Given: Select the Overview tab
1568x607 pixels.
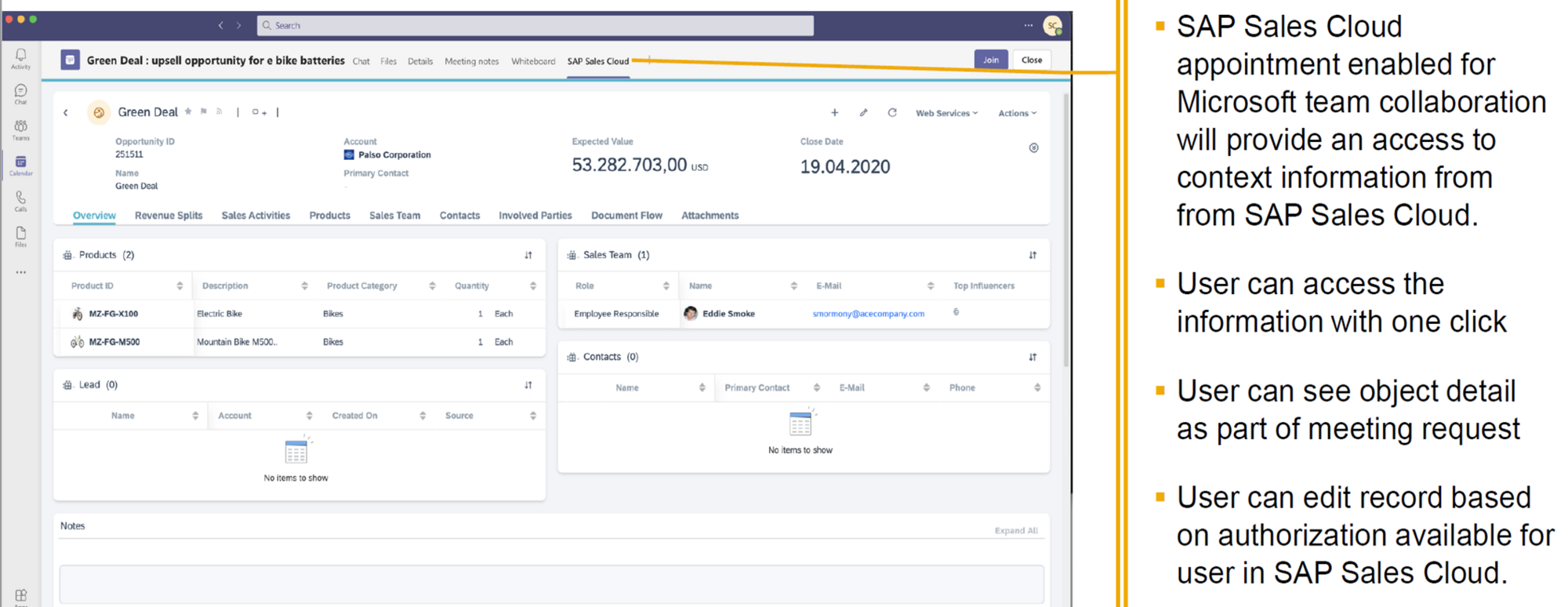Looking at the screenshot, I should (x=94, y=216).
